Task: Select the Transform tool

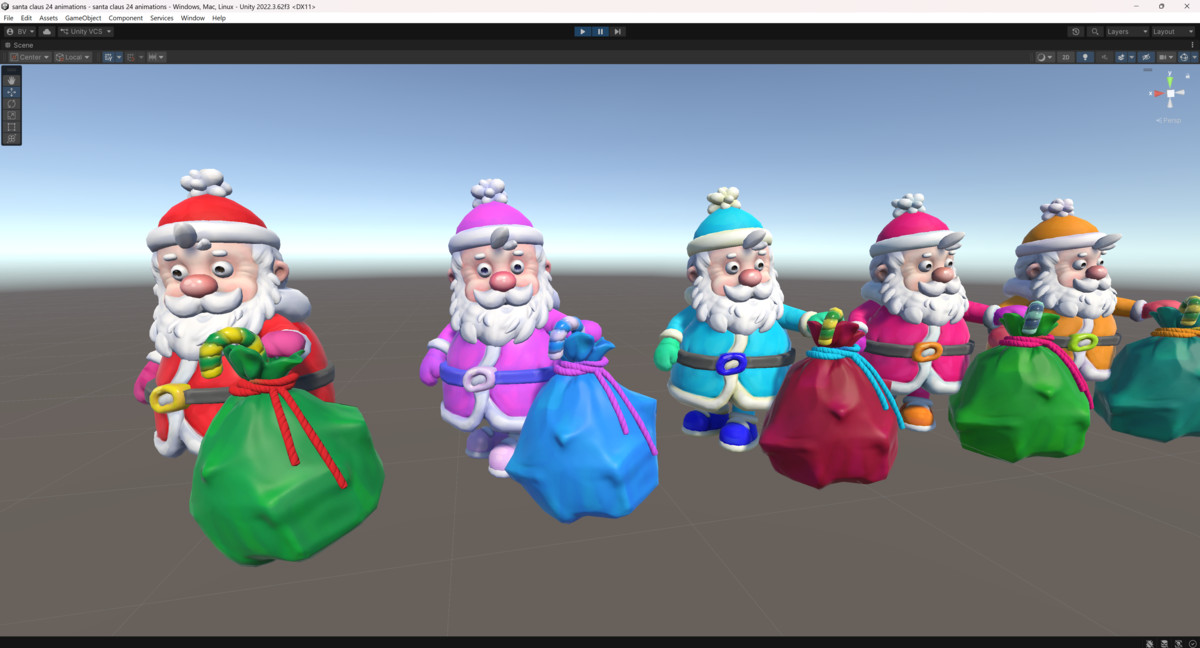Action: click(x=11, y=138)
